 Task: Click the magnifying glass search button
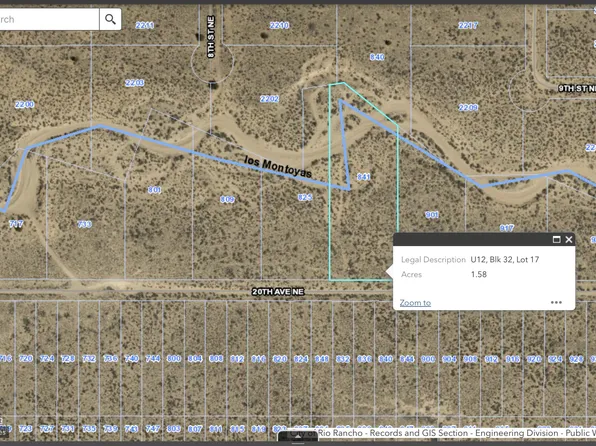(x=110, y=19)
